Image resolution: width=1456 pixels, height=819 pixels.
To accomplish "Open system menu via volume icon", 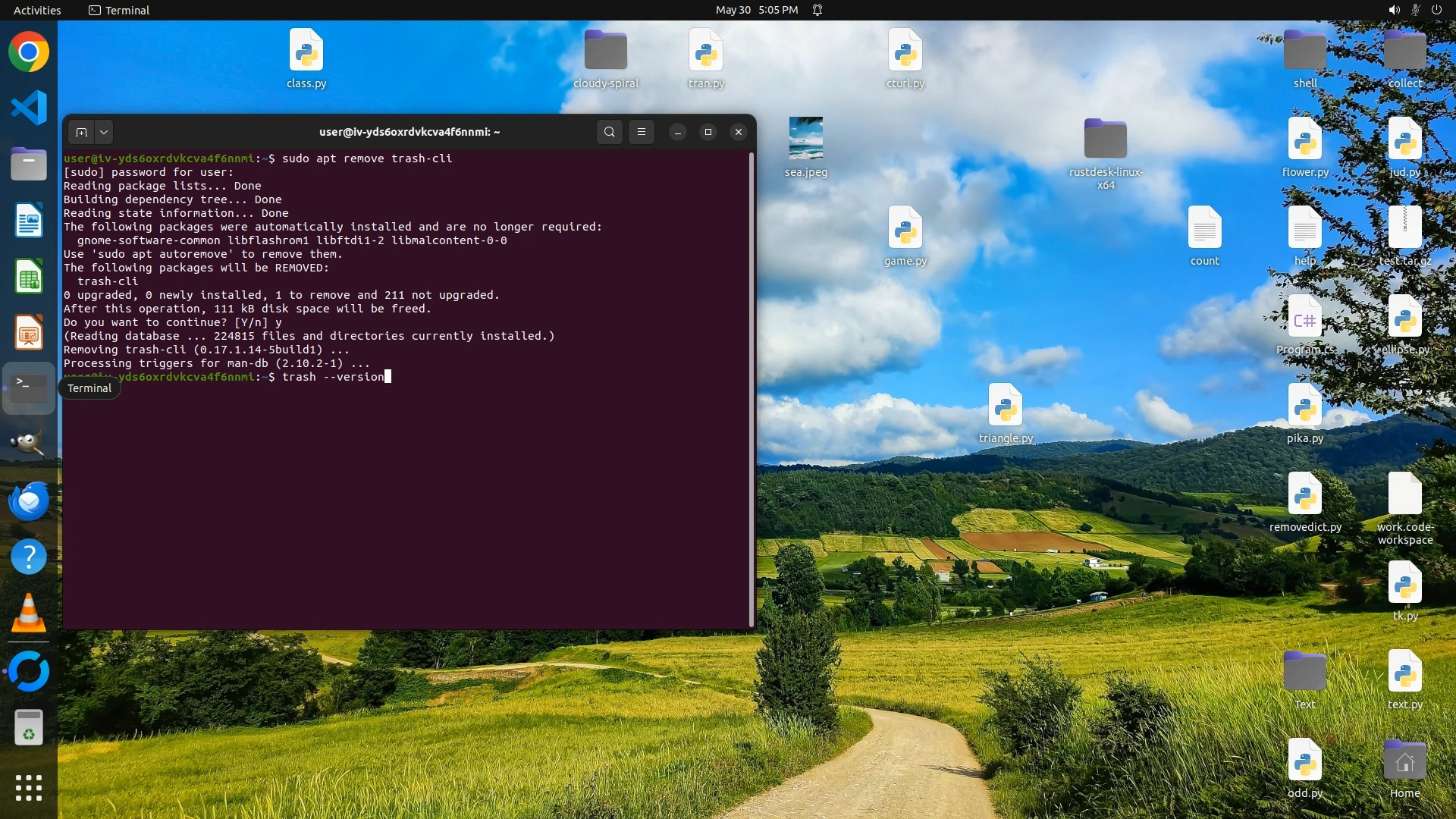I will tap(1394, 10).
